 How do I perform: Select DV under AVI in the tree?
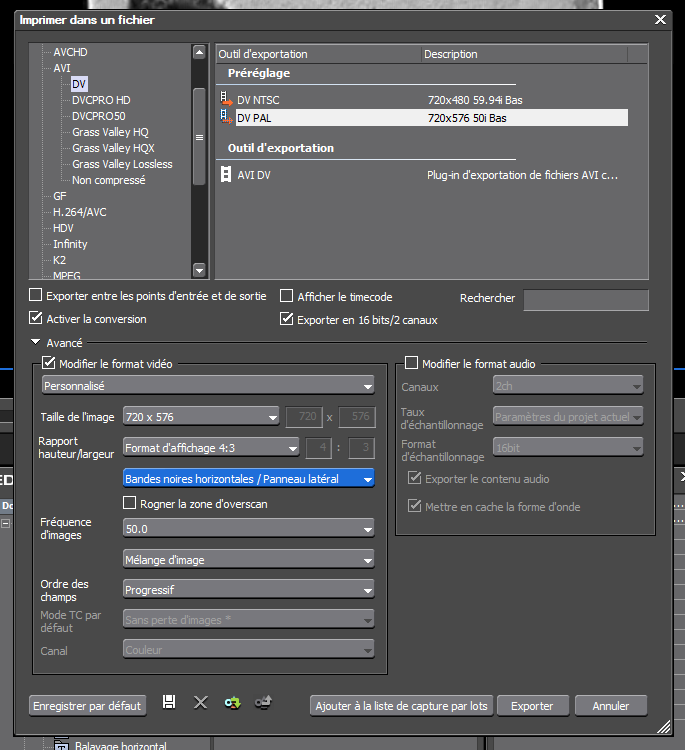coord(79,84)
